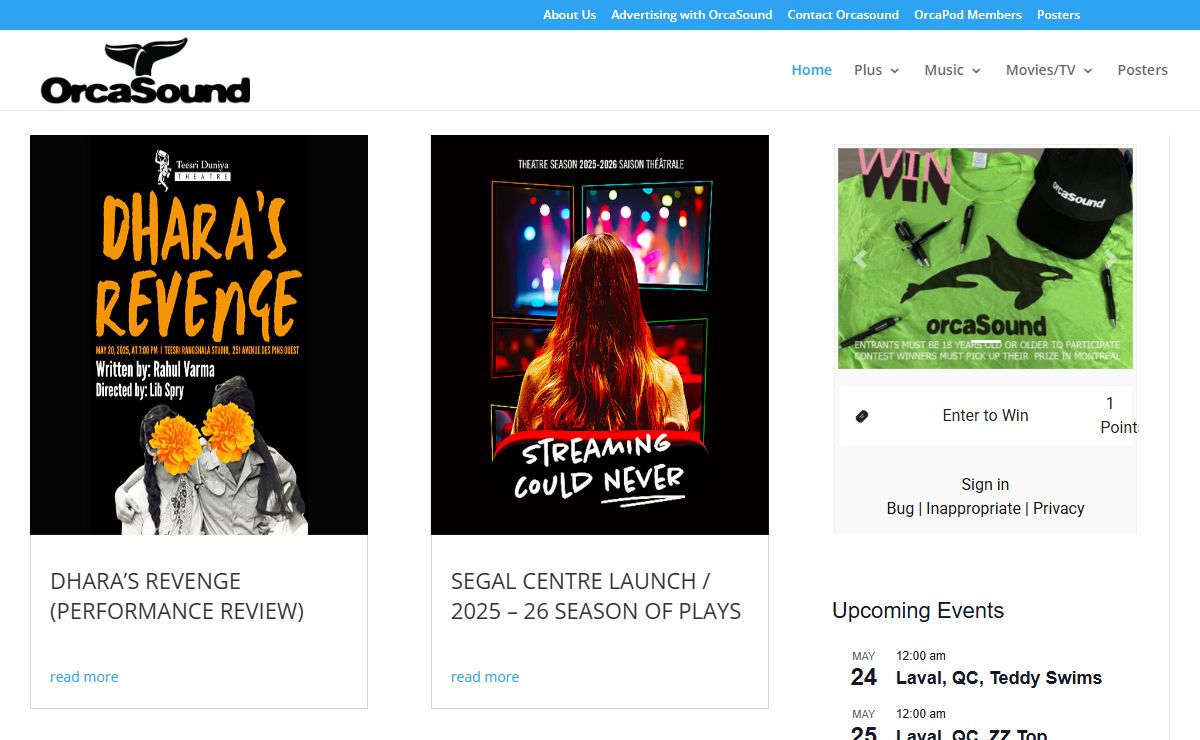Go to previous contest slide arrow

tap(860, 259)
